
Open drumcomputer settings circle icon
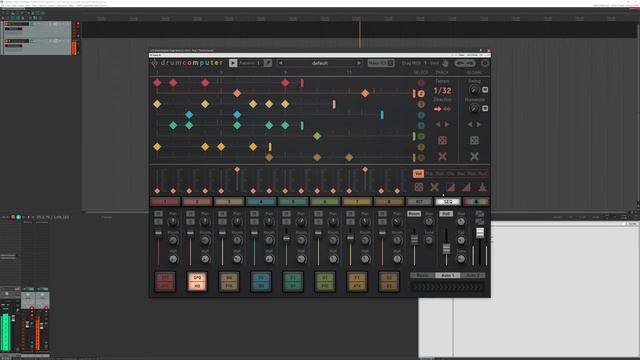tap(485, 63)
